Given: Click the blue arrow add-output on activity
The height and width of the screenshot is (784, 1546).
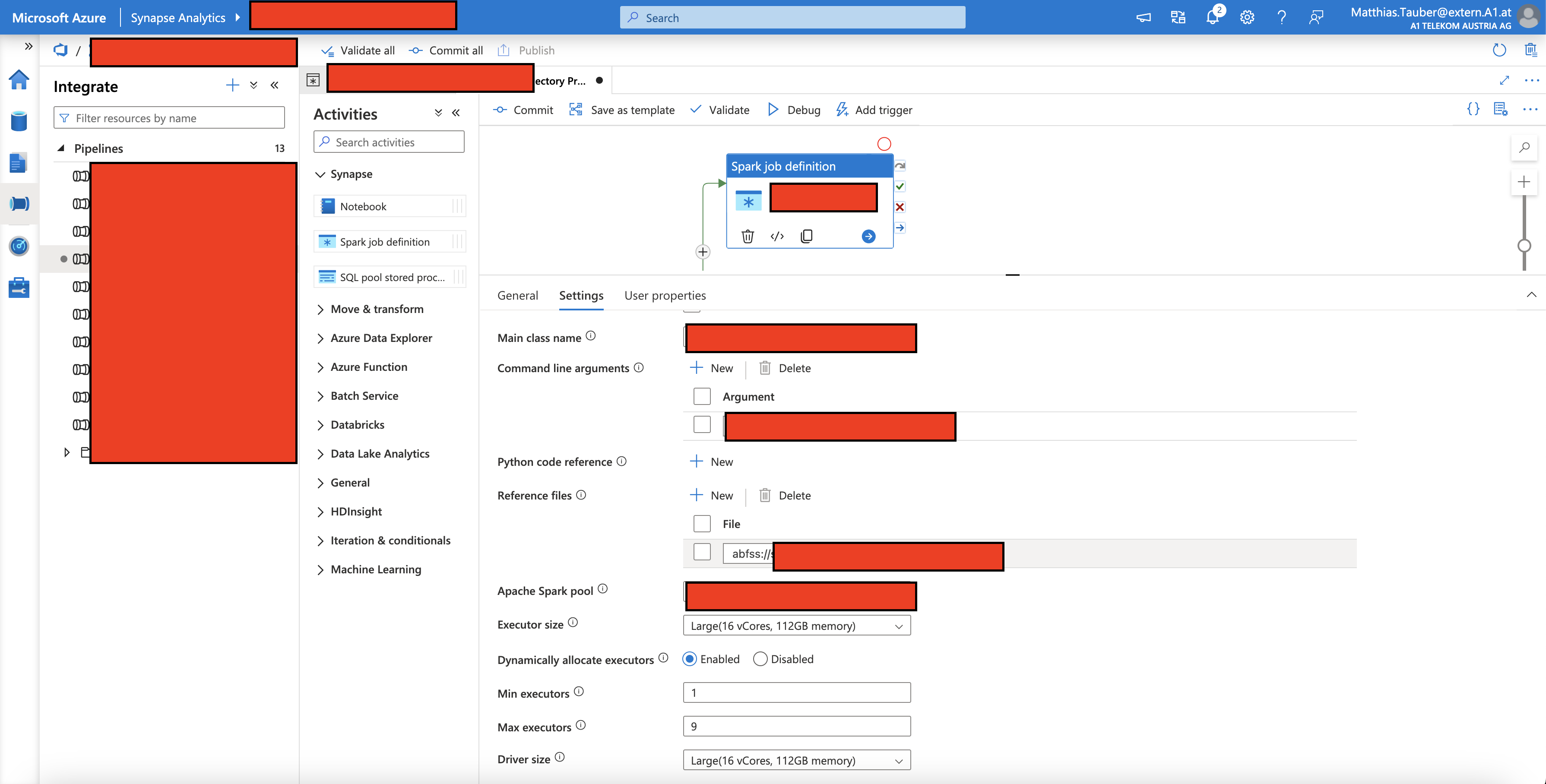Looking at the screenshot, I should tap(868, 236).
